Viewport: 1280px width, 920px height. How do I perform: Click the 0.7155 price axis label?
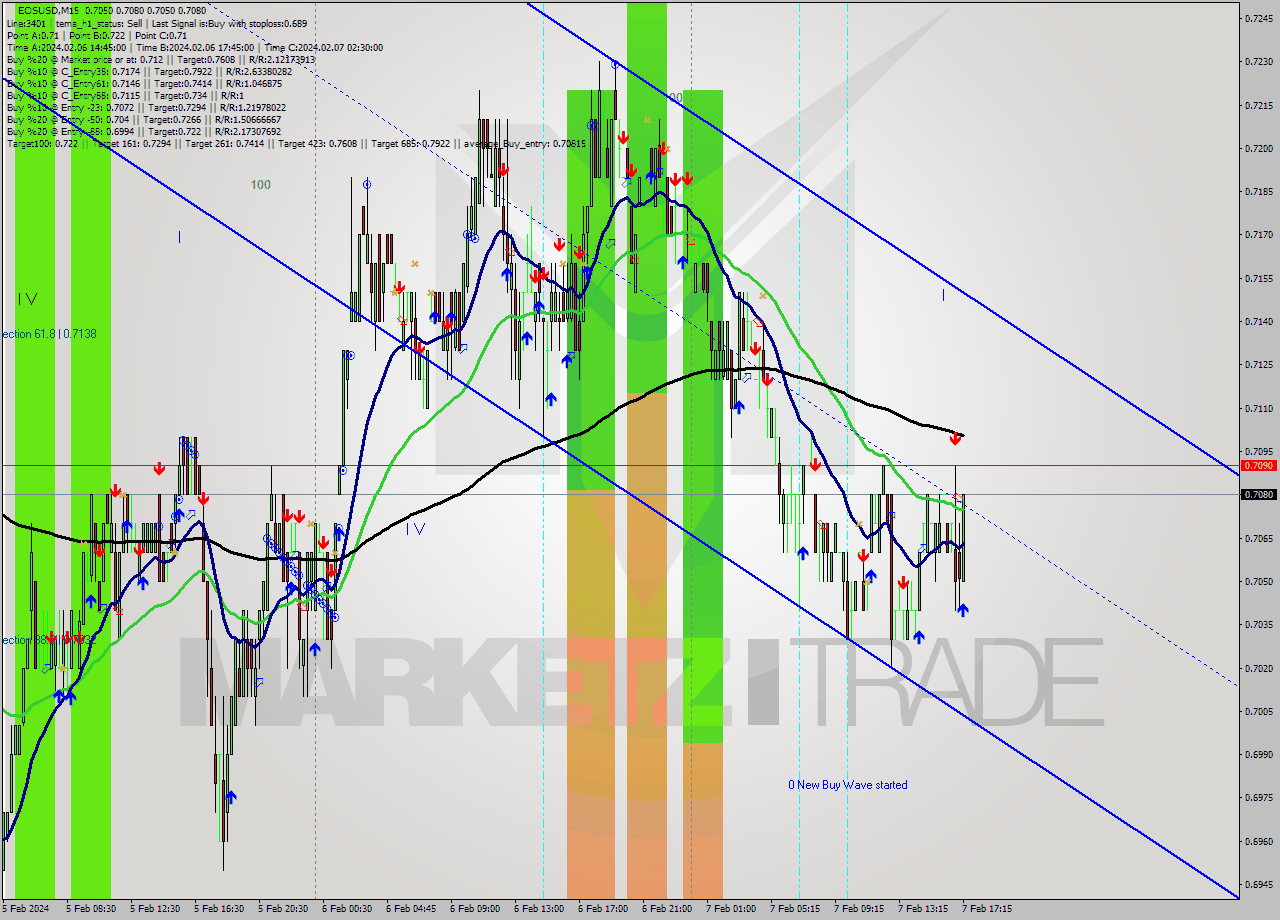point(1258,278)
